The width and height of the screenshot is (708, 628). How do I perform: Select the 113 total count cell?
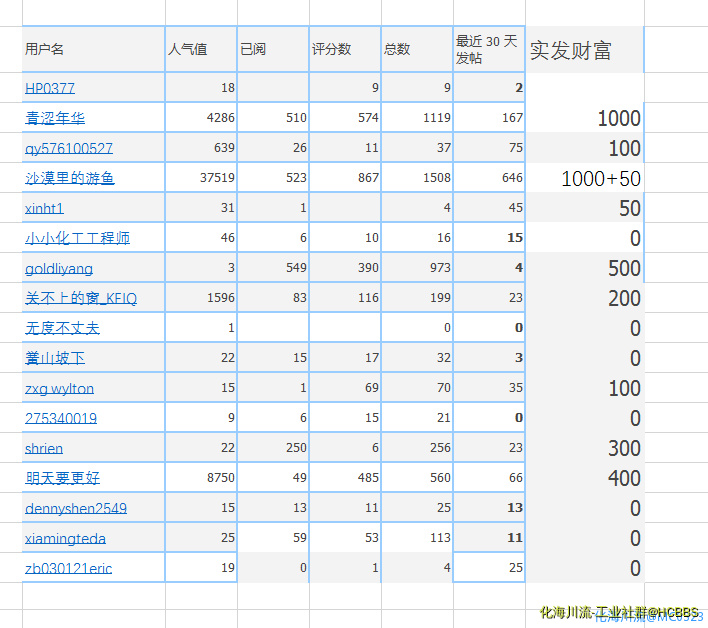tap(417, 537)
